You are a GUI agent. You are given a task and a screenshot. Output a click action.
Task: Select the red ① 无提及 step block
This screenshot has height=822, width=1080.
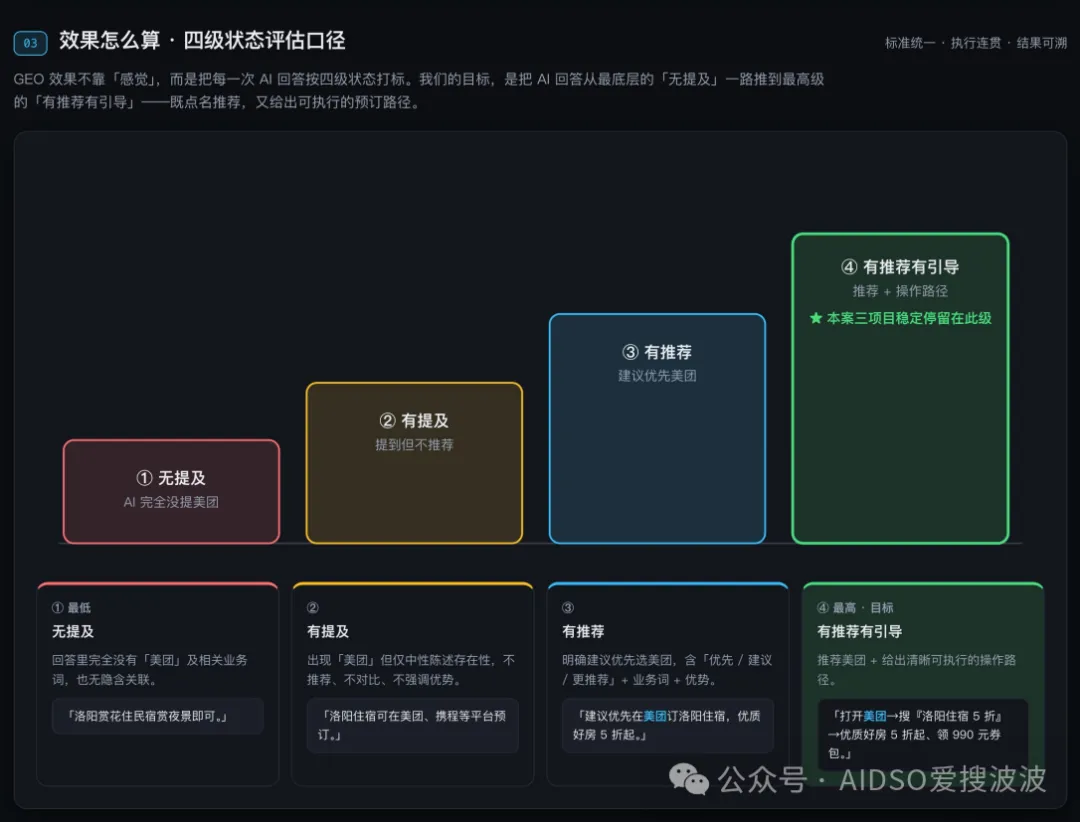pyautogui.click(x=172, y=491)
